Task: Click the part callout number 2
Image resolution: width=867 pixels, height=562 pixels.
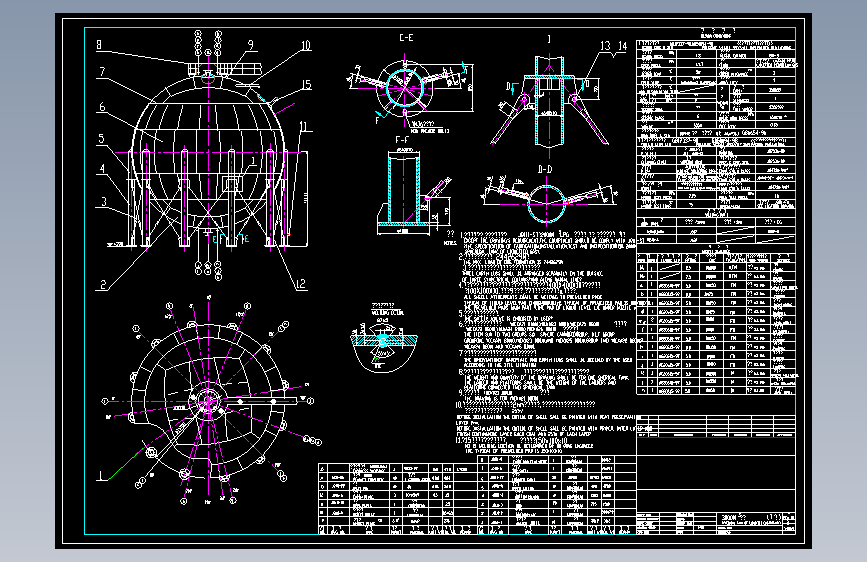Action: 103,285
